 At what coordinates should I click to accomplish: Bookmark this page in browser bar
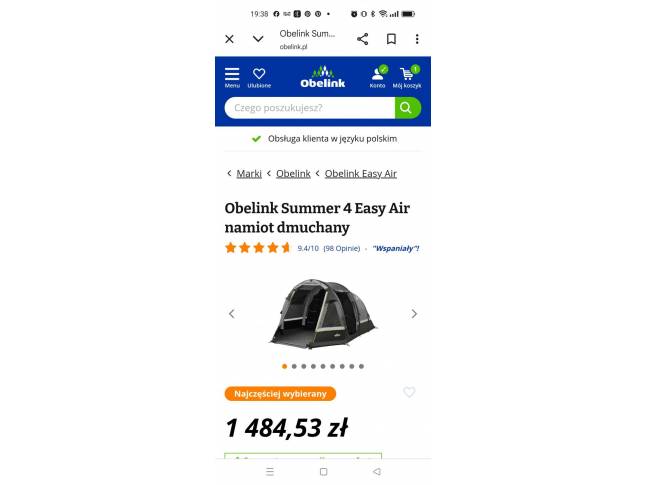(x=391, y=39)
